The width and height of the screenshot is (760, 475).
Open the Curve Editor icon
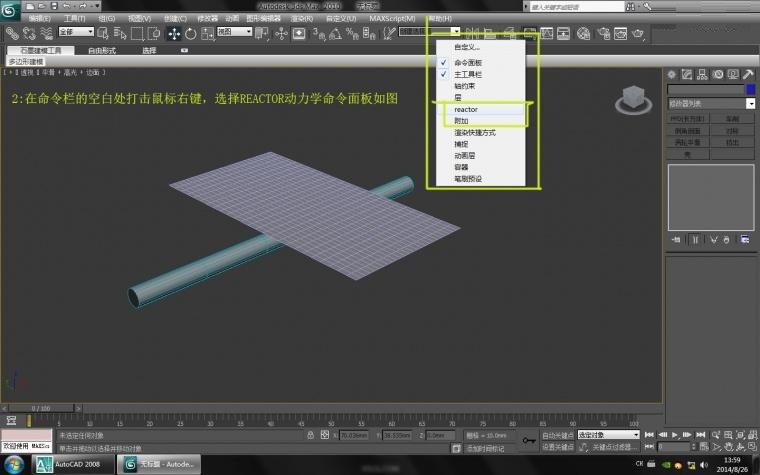[x=547, y=33]
